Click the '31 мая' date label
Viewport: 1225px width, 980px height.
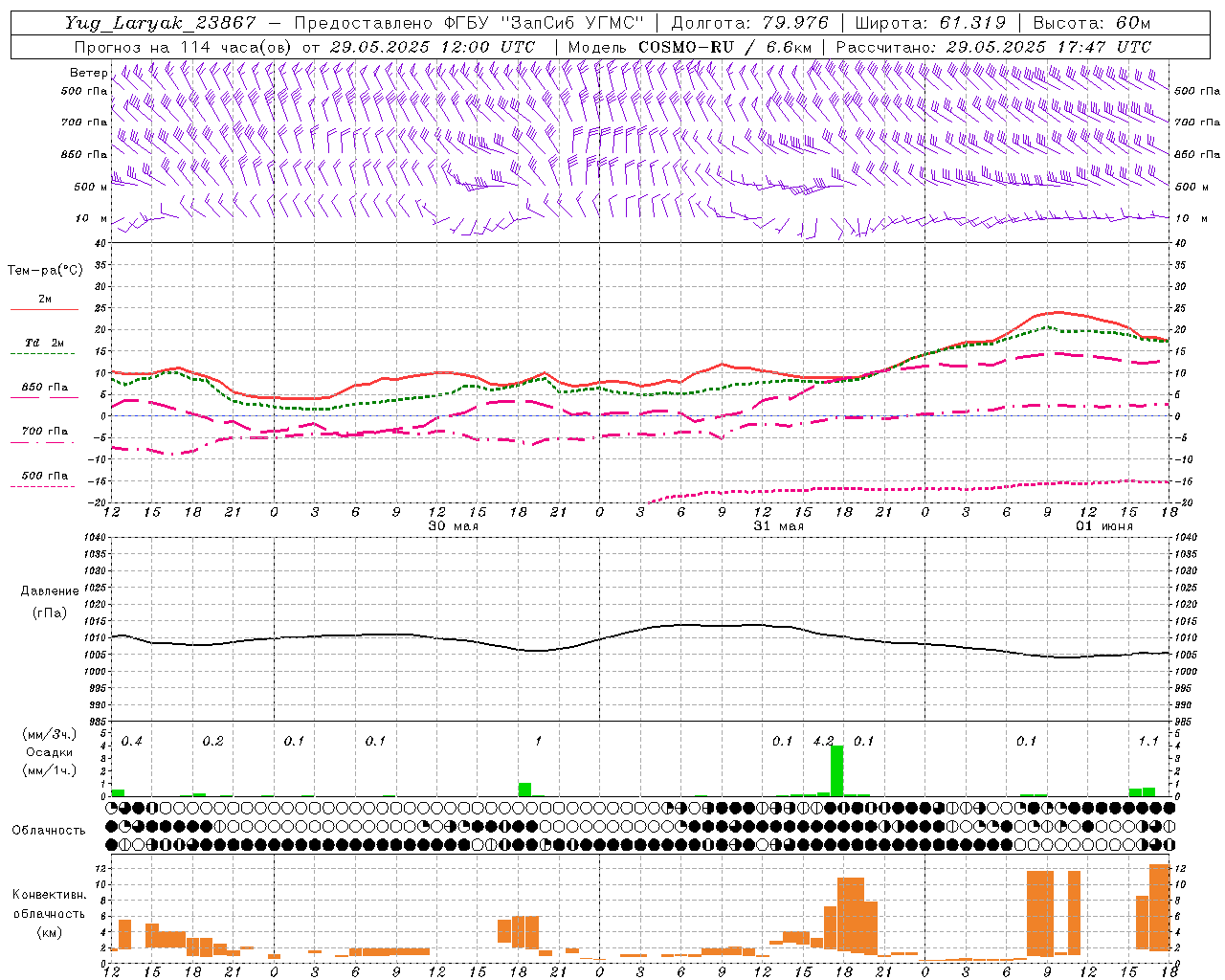tap(778, 526)
